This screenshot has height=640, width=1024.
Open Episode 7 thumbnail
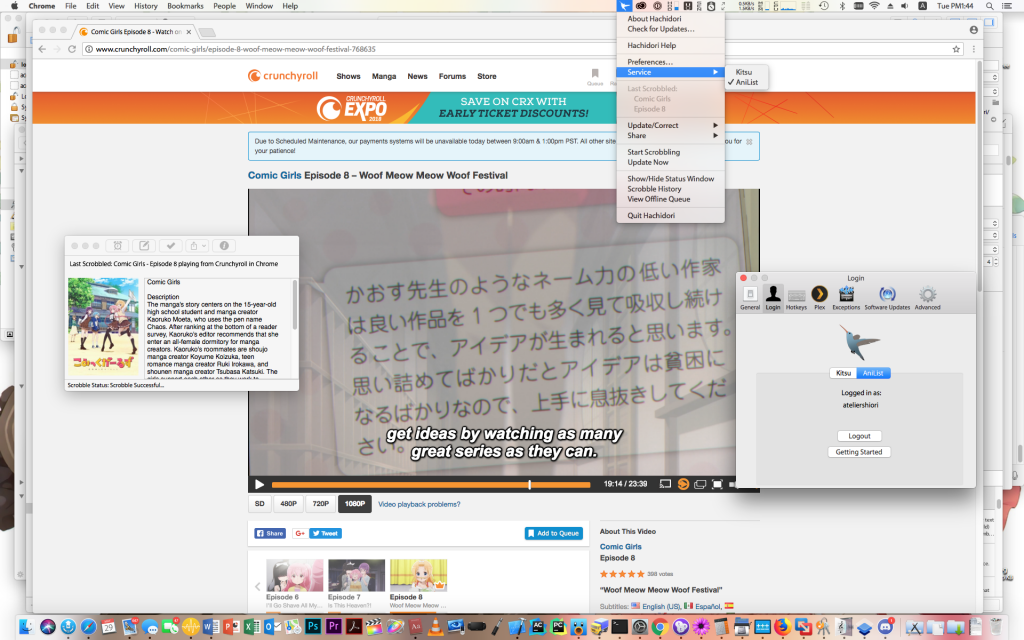click(357, 575)
